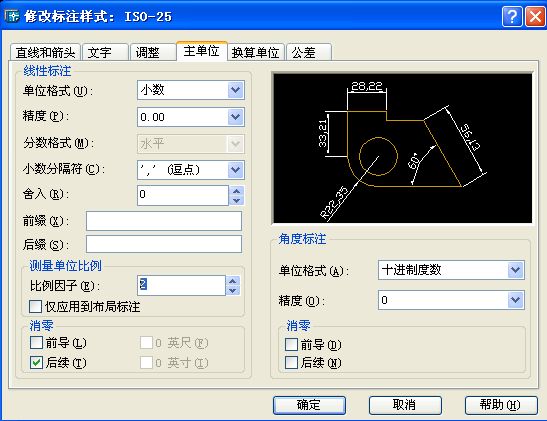Viewport: 547px width, 421px height.
Task: Switch to the 直线和箭头 tab
Action: pyautogui.click(x=45, y=52)
